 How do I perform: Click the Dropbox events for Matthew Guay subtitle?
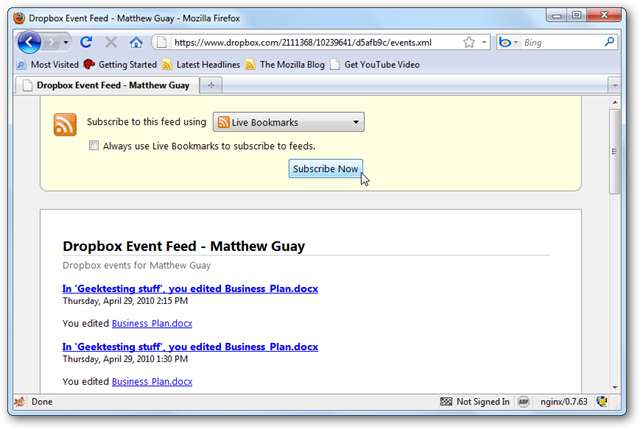pos(137,265)
